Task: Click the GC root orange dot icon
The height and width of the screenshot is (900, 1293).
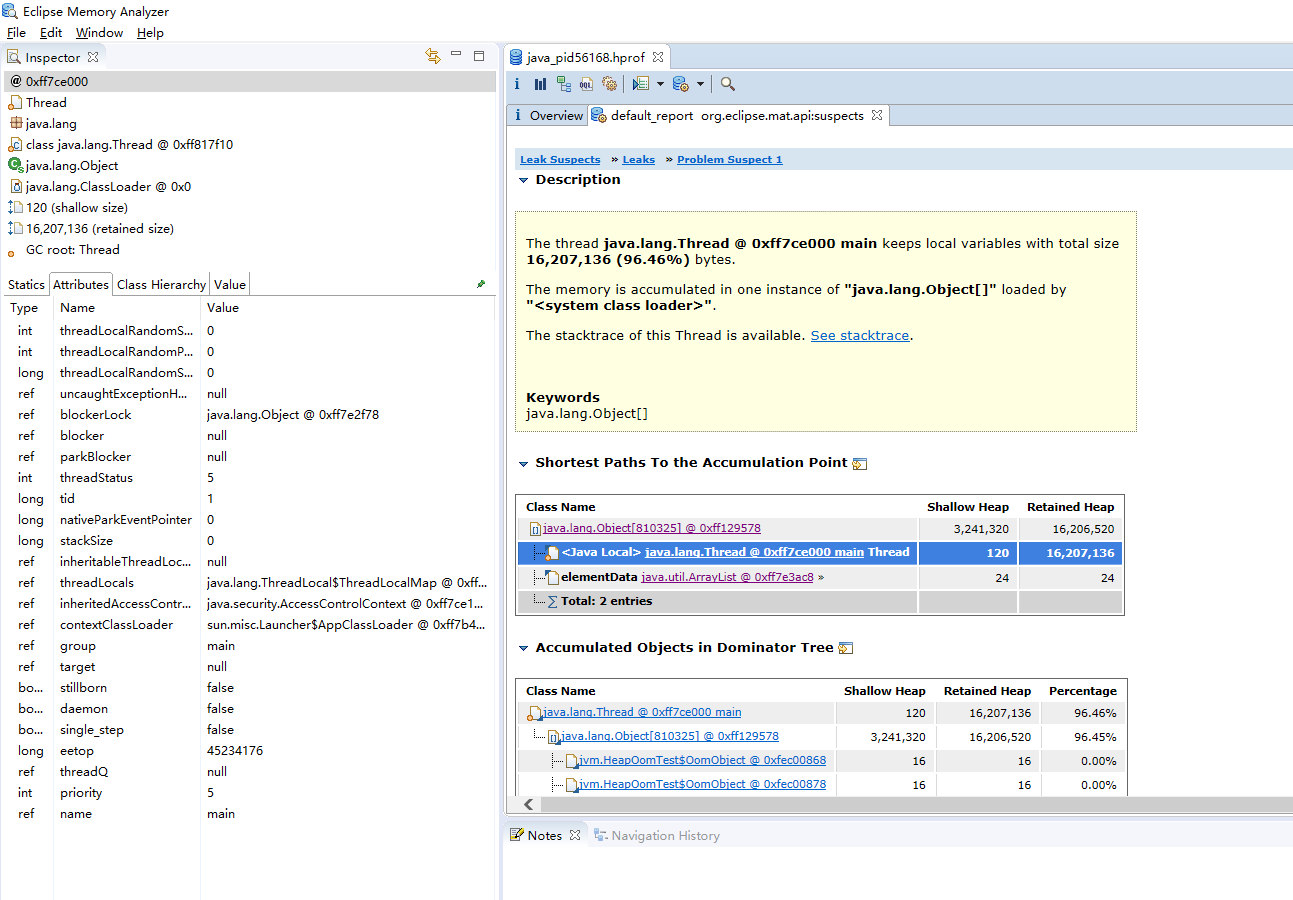Action: point(12,252)
